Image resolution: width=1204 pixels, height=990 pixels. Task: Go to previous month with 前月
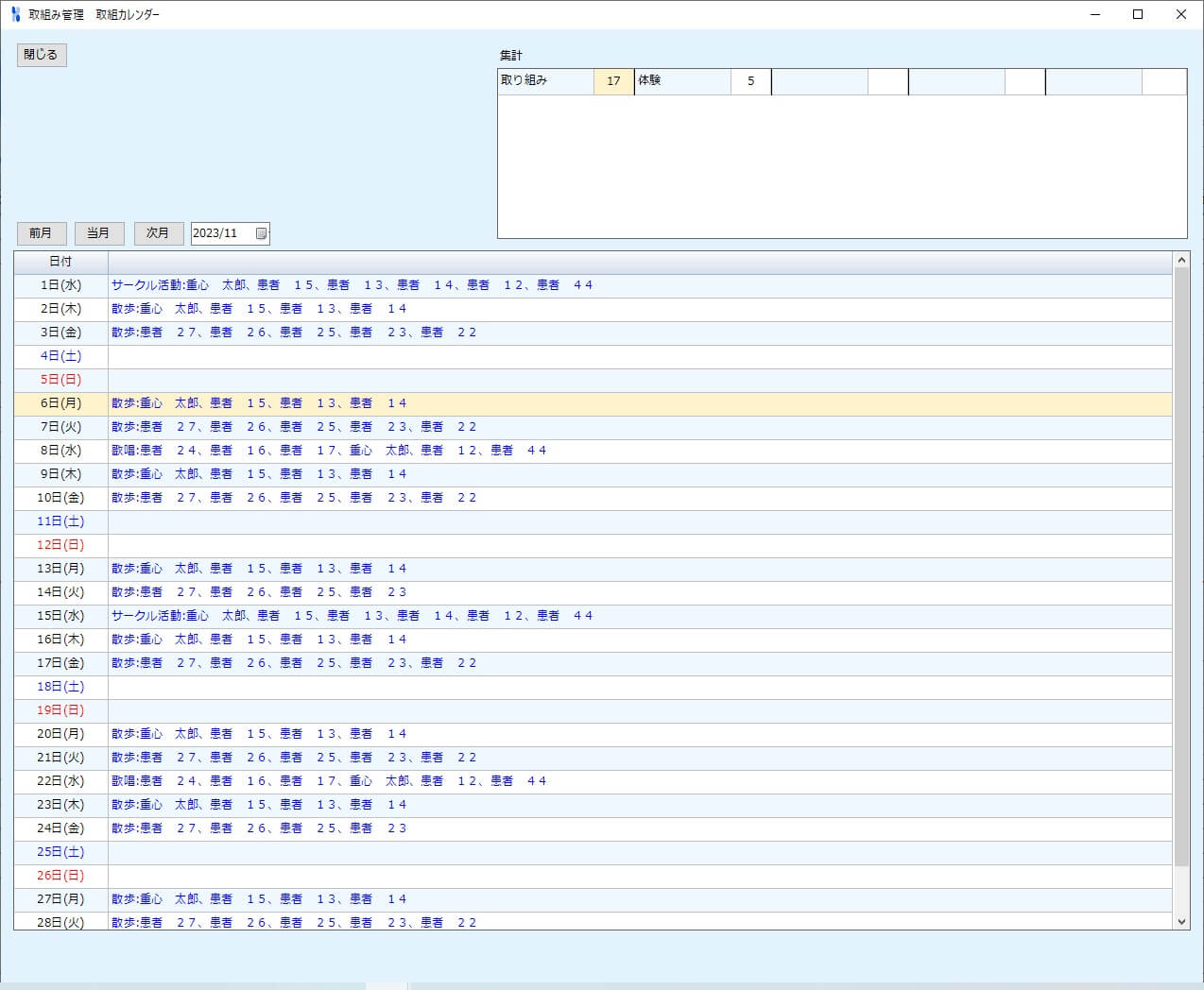point(42,233)
